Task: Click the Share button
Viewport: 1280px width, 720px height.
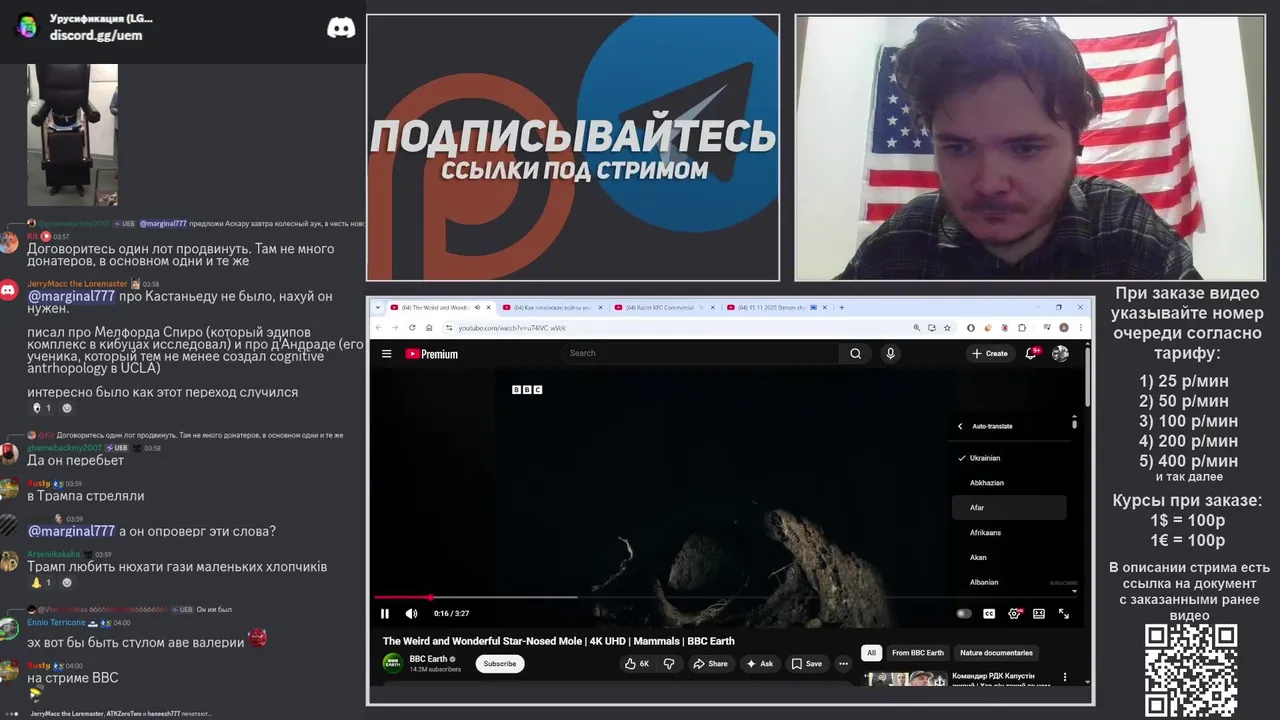Action: point(711,663)
